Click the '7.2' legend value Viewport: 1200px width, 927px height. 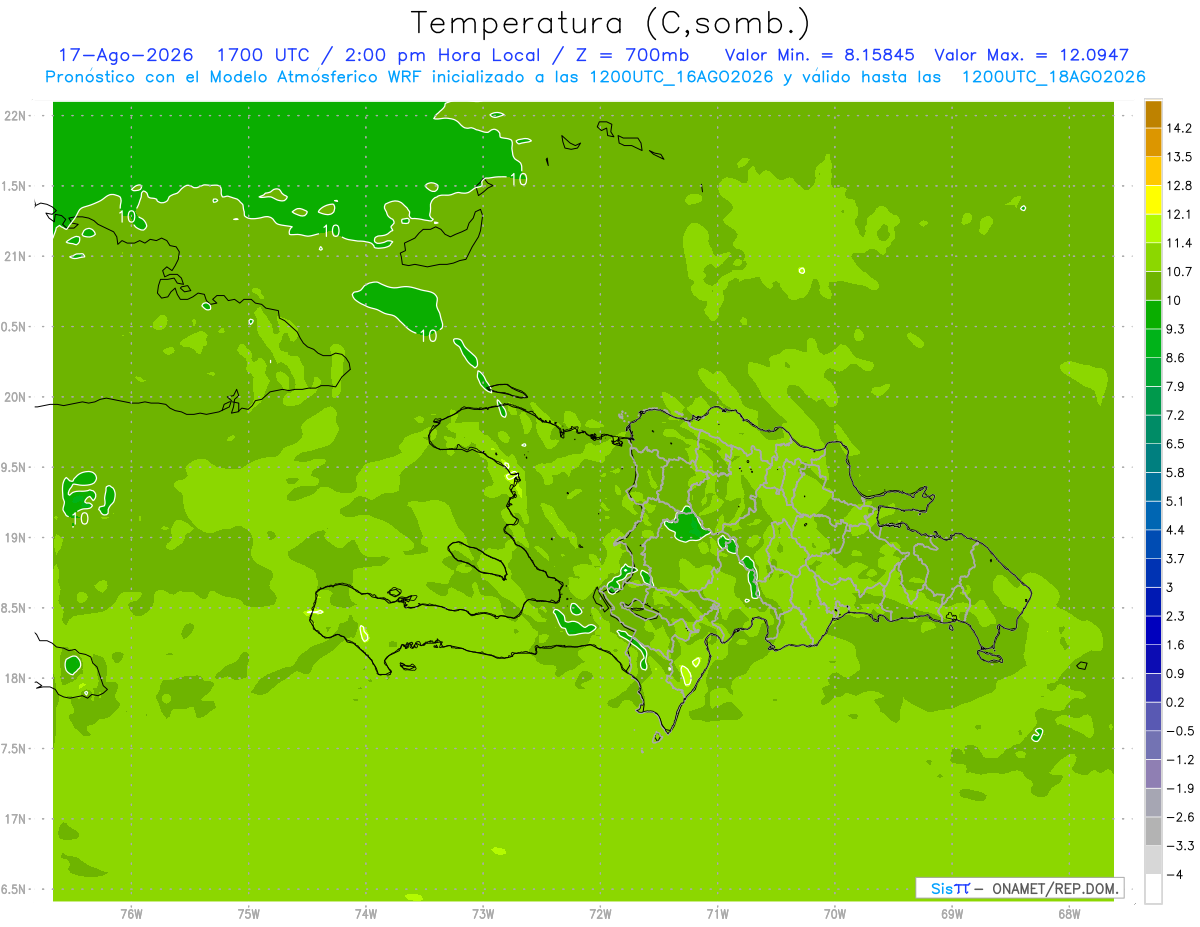(1175, 415)
